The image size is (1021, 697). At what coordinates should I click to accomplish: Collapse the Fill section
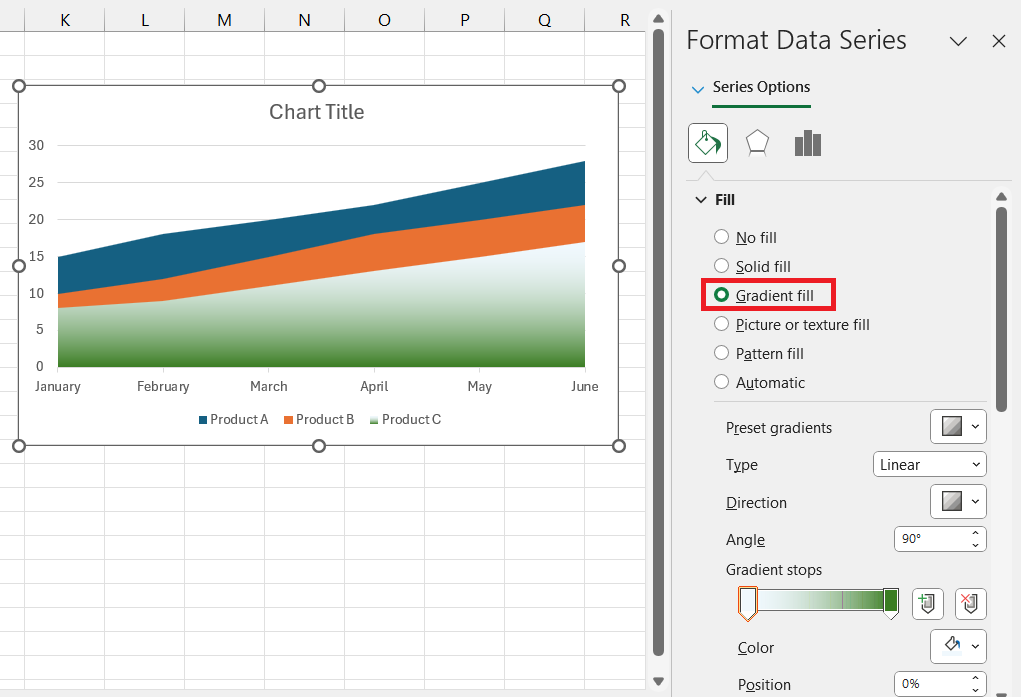point(701,200)
